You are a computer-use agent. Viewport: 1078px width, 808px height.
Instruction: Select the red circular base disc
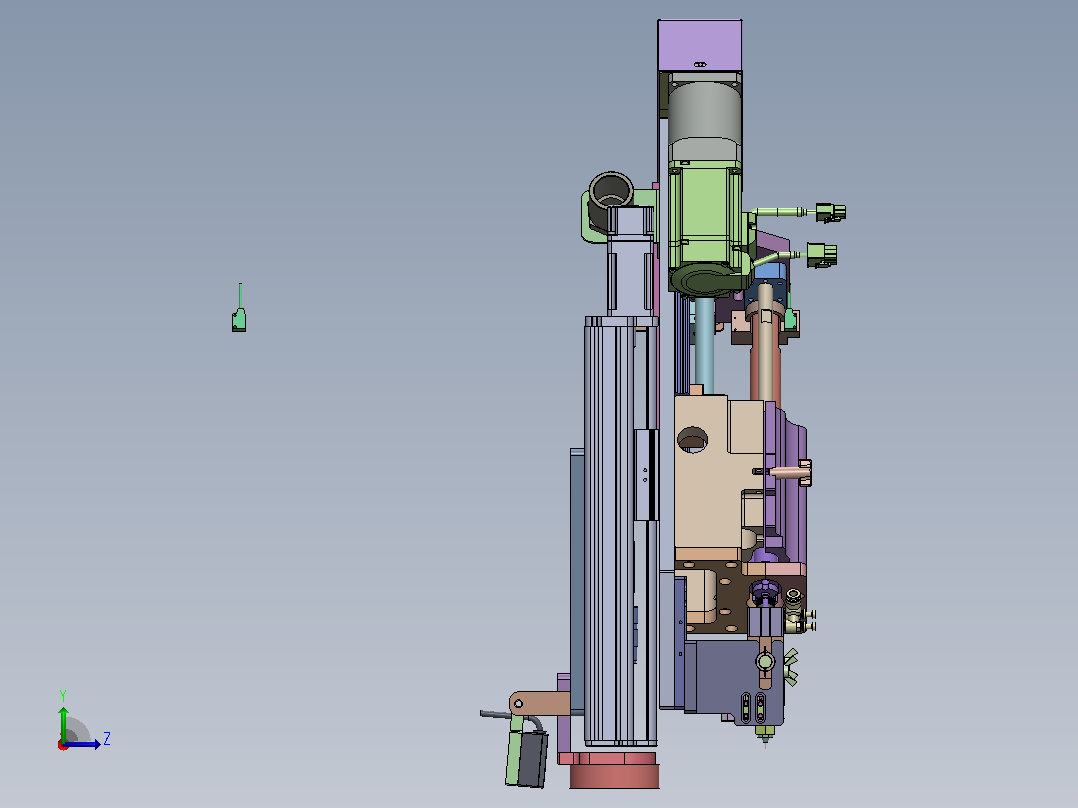pos(614,776)
